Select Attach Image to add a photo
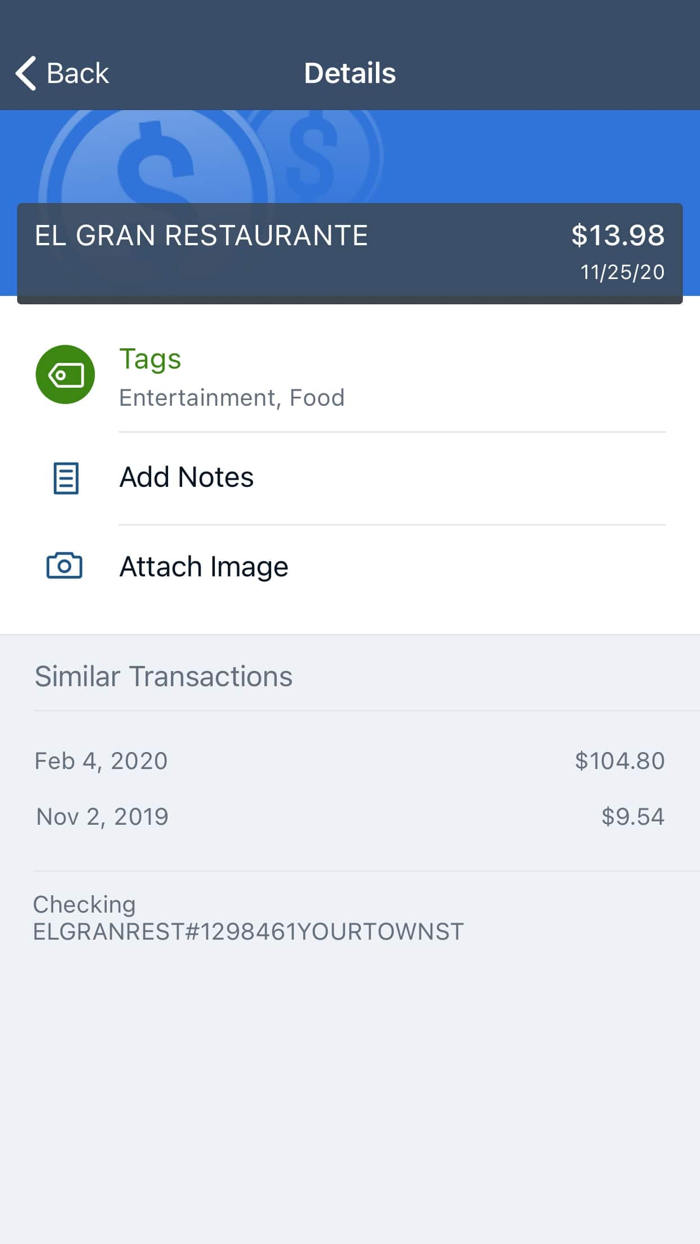This screenshot has width=700, height=1244. point(203,566)
